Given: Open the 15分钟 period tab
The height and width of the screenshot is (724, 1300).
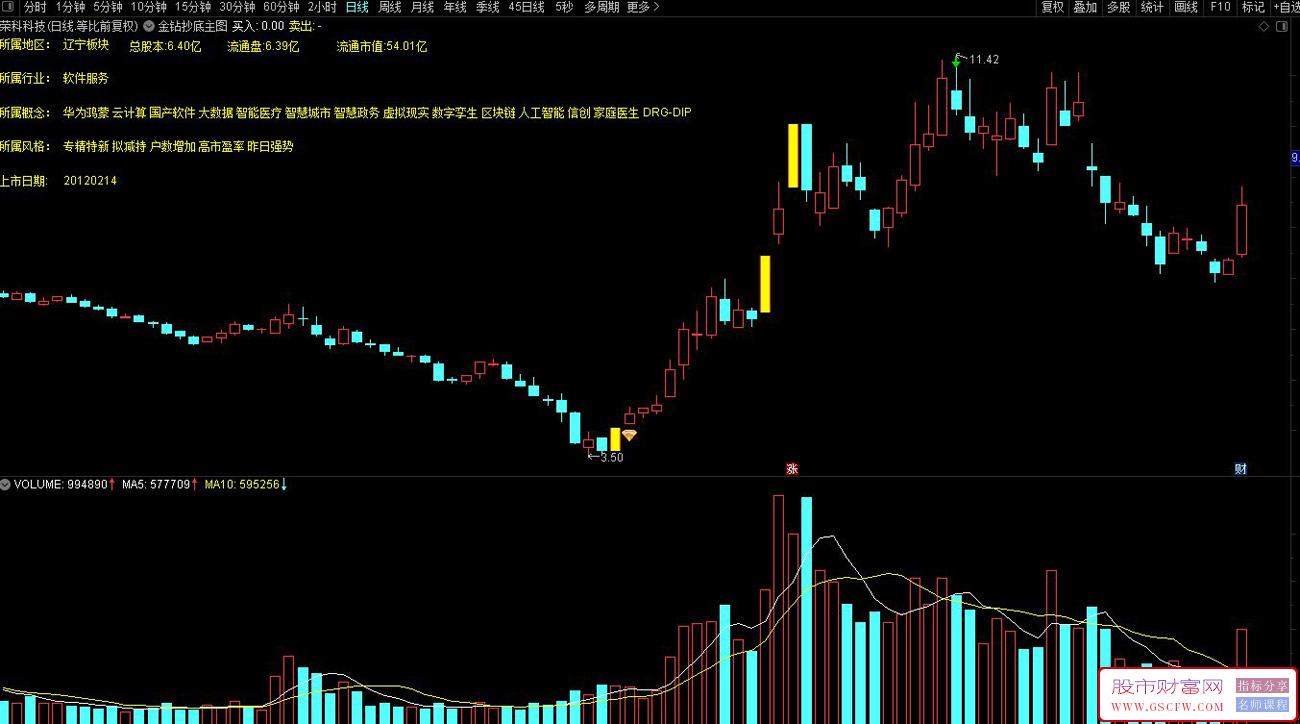Looking at the screenshot, I should (193, 7).
